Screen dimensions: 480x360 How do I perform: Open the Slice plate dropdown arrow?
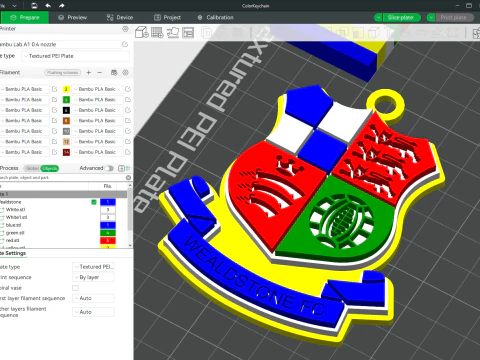point(378,18)
